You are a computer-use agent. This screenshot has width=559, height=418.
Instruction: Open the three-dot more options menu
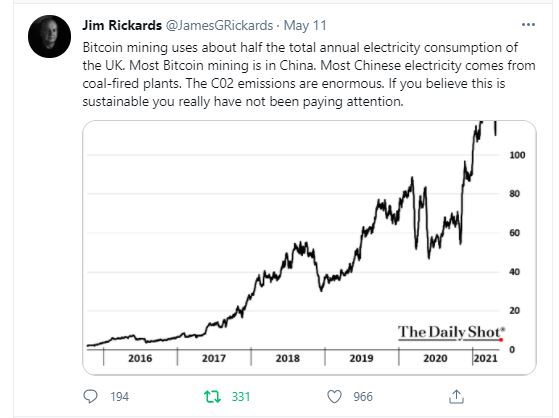click(x=528, y=25)
